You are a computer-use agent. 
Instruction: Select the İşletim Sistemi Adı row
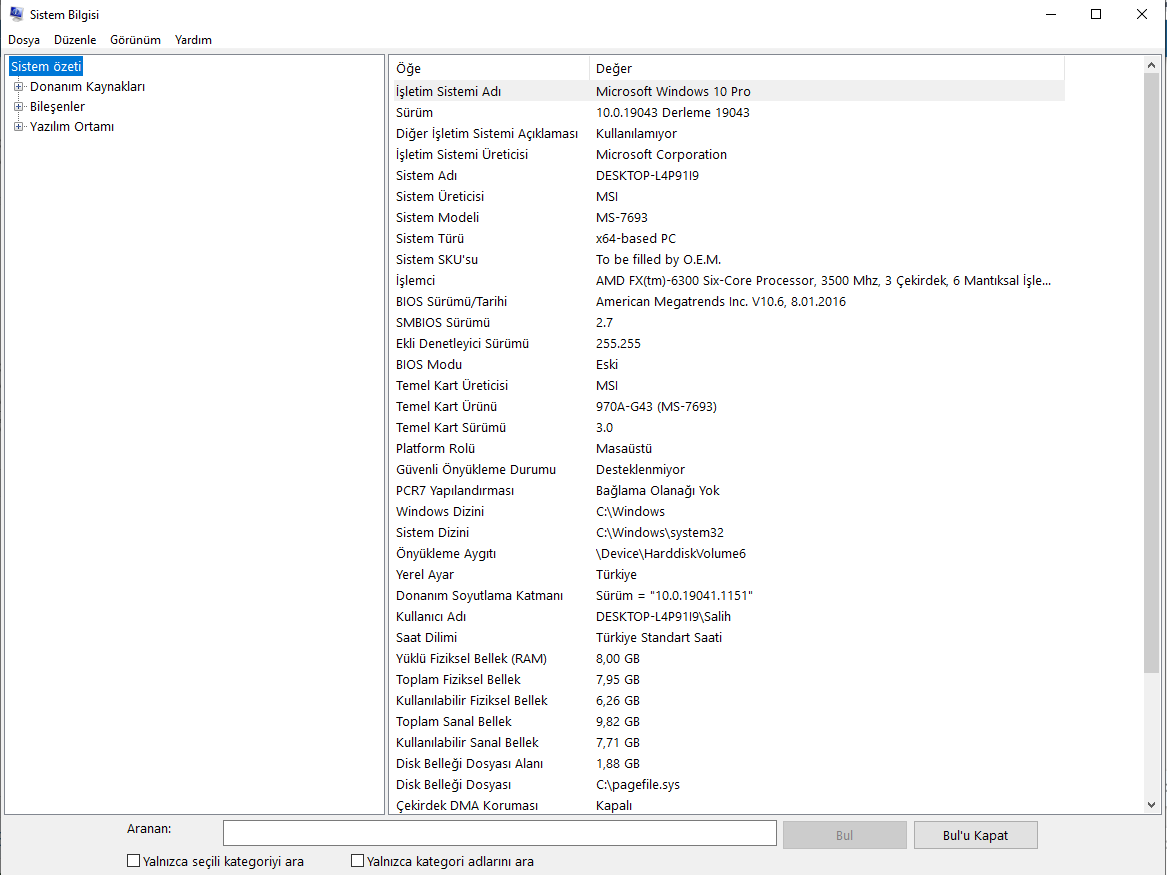point(729,92)
